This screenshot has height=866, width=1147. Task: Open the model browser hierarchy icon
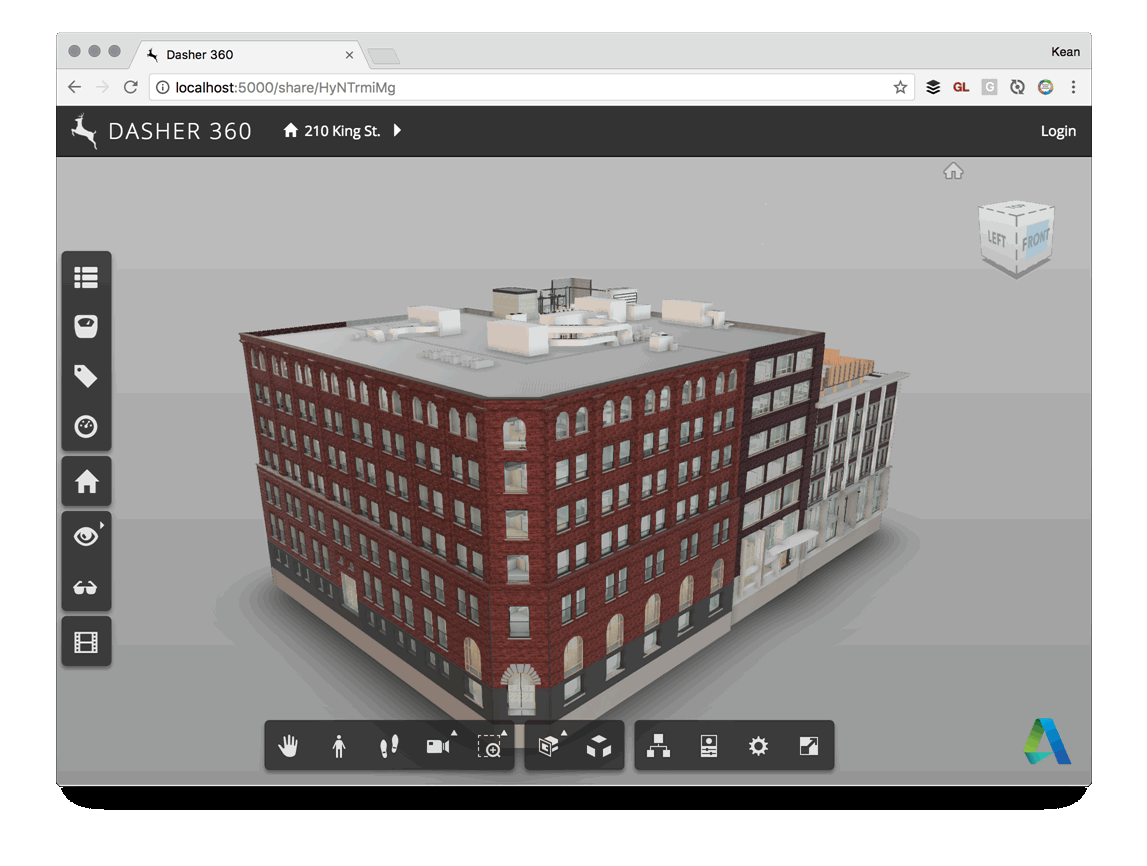coord(658,746)
